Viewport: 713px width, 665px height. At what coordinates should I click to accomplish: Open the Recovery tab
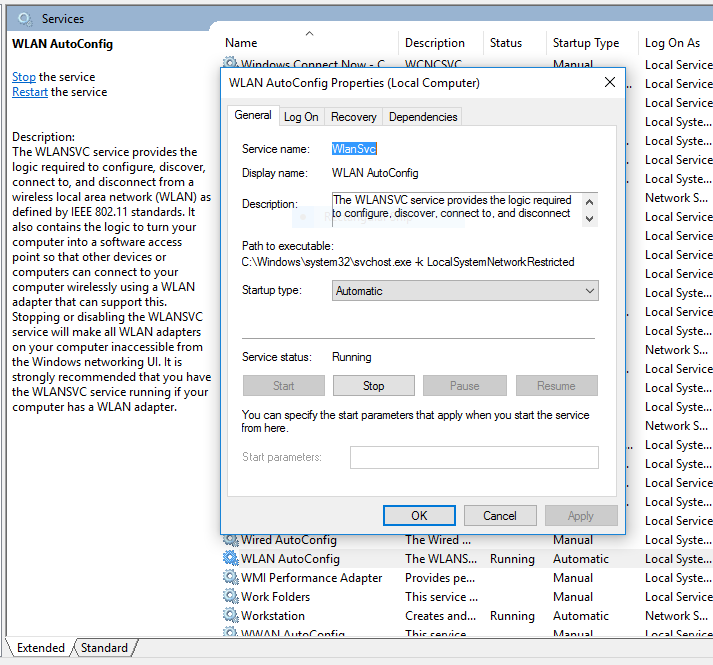(x=354, y=117)
